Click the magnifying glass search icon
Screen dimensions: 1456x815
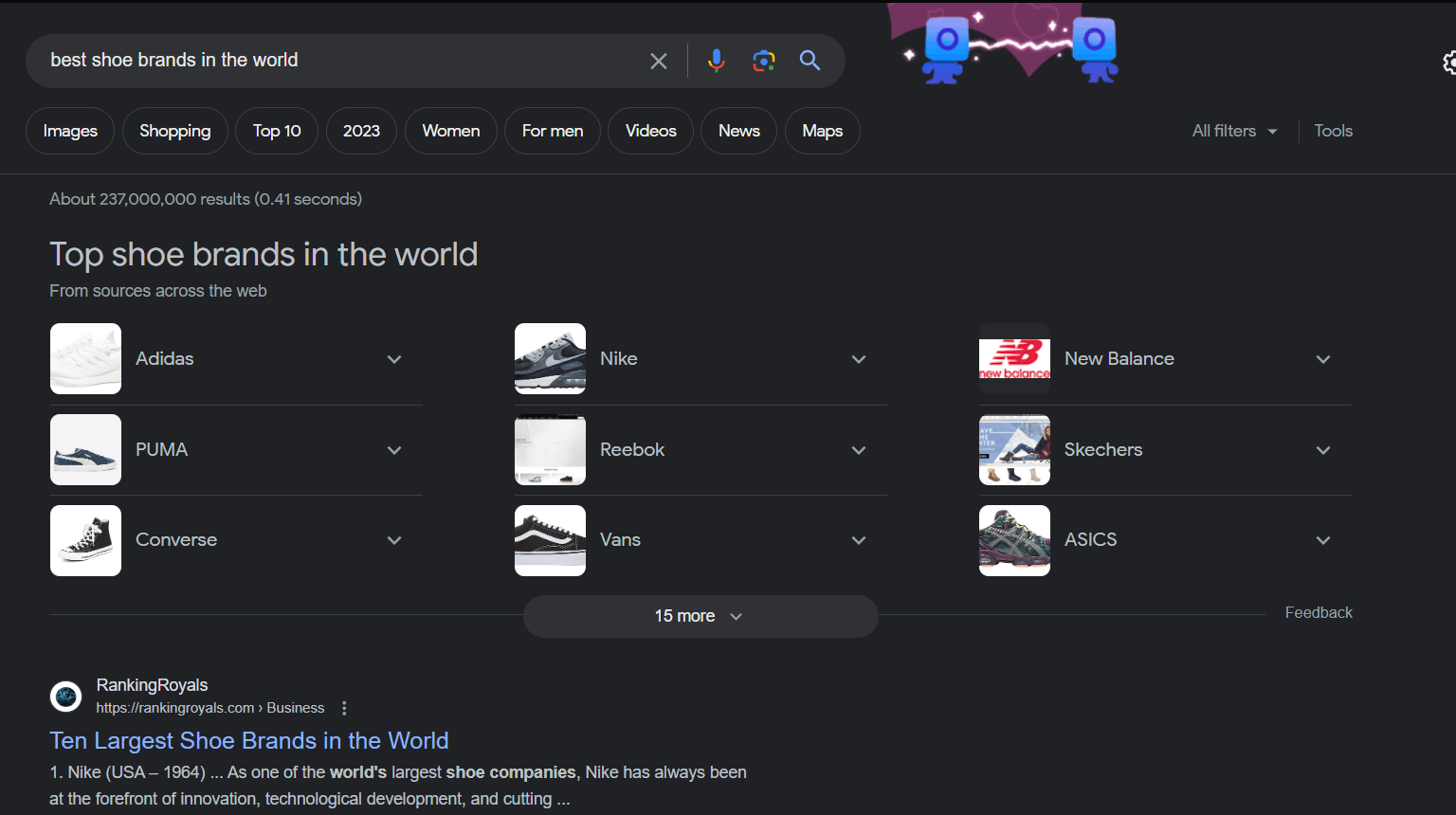point(810,62)
